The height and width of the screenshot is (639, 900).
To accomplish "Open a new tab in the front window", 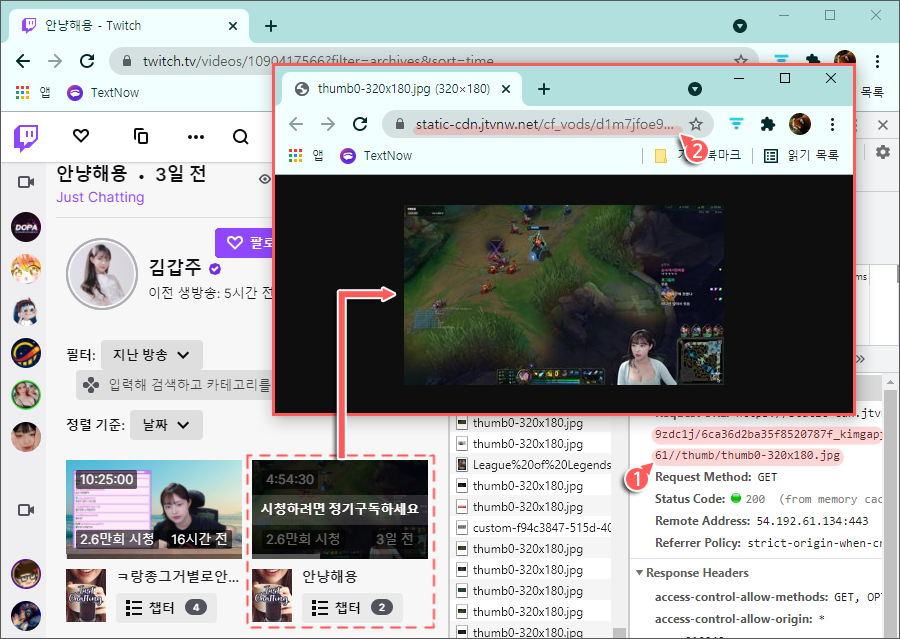I will tap(544, 89).
